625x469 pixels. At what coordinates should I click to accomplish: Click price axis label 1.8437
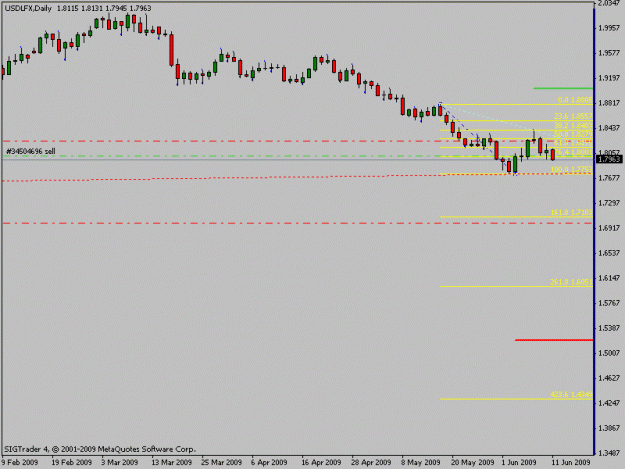point(610,128)
